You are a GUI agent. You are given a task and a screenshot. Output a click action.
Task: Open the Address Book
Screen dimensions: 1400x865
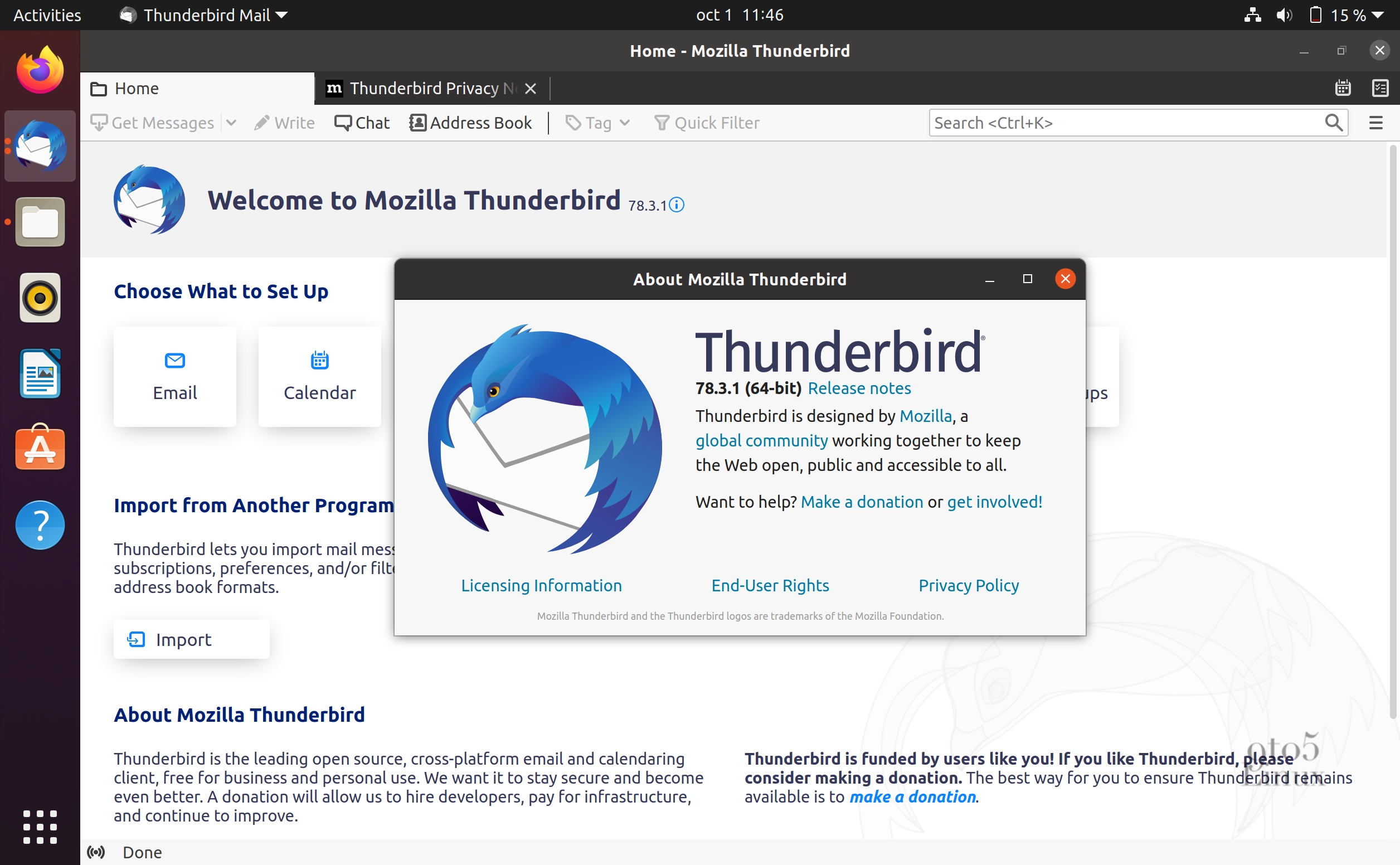(470, 123)
